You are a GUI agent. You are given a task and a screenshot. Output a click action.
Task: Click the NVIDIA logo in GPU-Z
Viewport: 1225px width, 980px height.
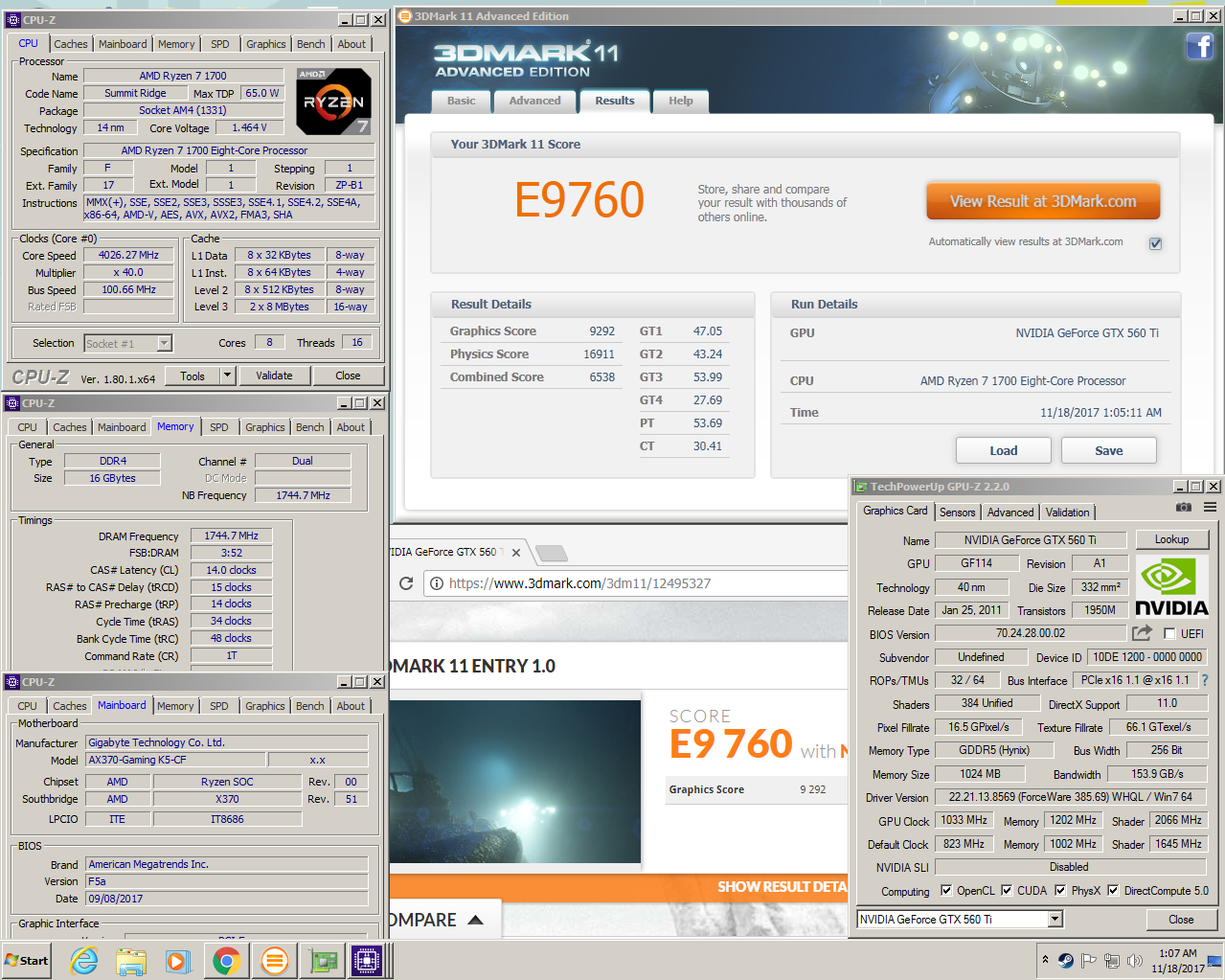coord(1171,586)
